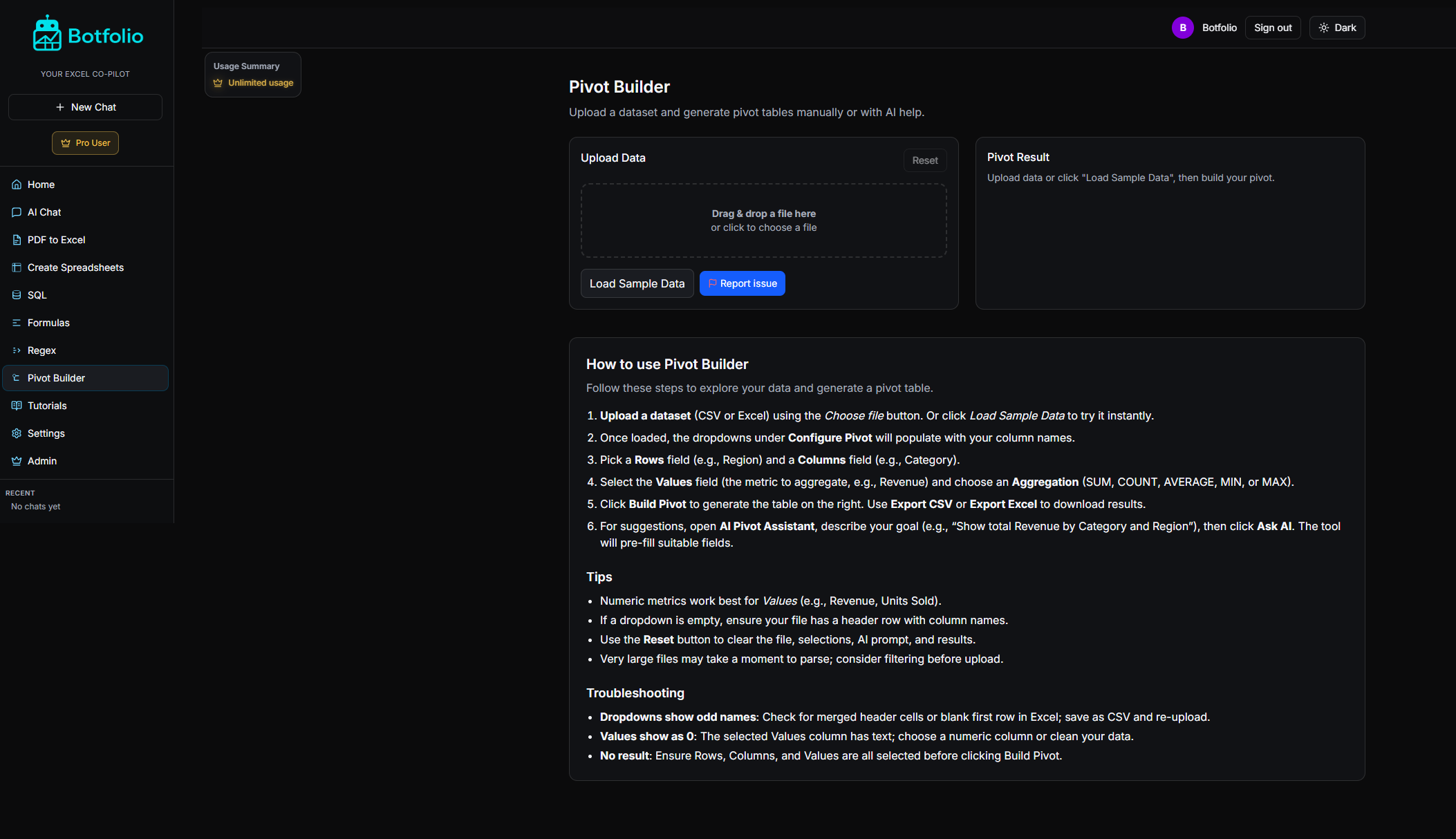Open Create Spreadsheets from sidebar menu

pyautogui.click(x=75, y=267)
